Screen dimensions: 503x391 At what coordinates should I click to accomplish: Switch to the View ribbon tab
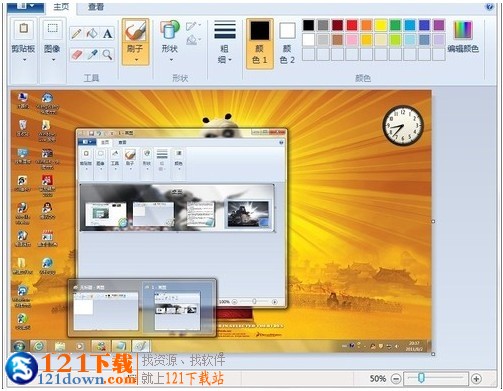coord(96,6)
